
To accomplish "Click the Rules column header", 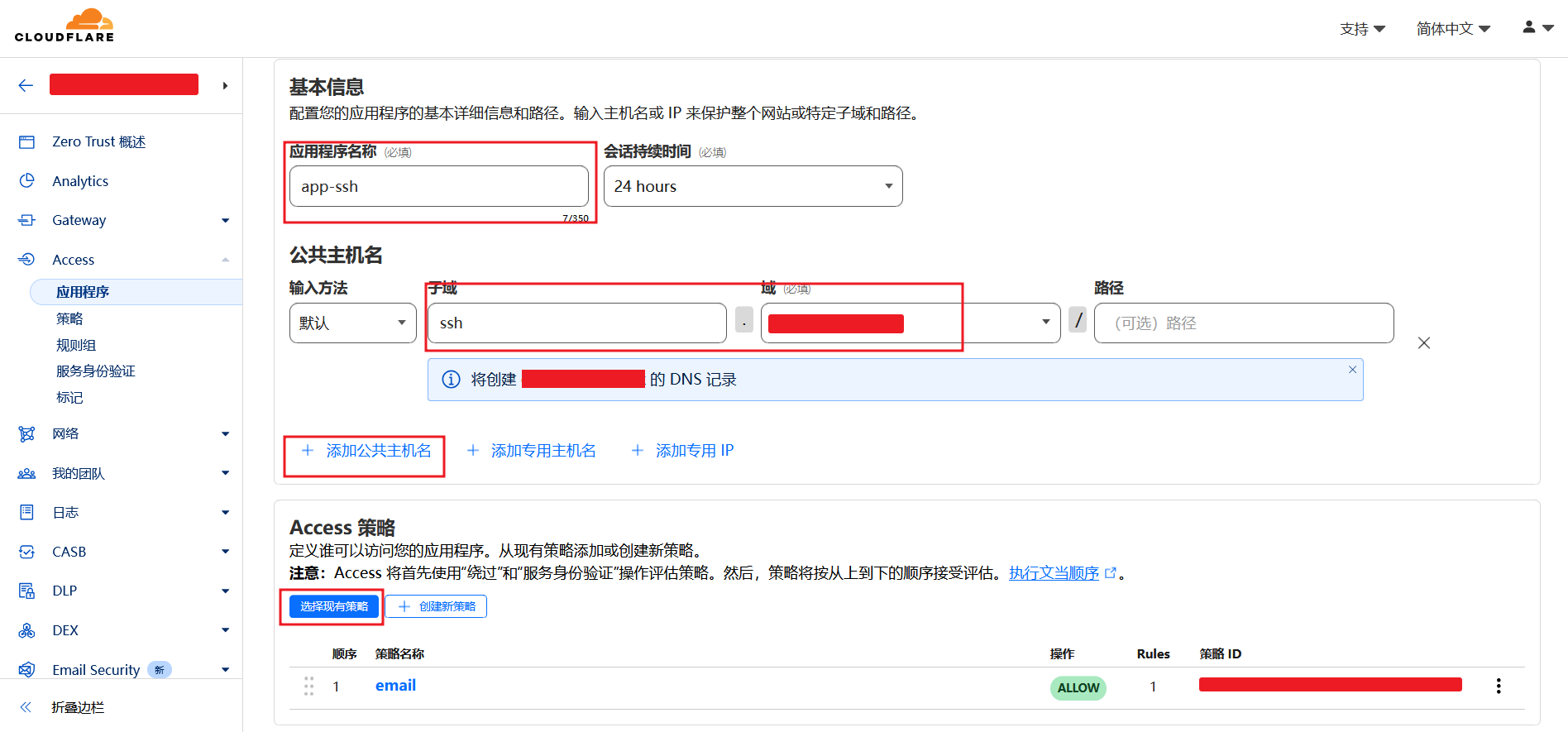I will [x=1153, y=654].
